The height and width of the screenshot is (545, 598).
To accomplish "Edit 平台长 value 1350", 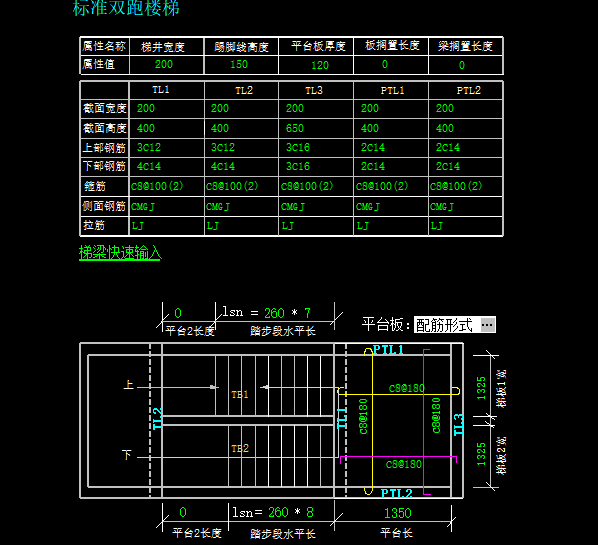I will [x=397, y=513].
